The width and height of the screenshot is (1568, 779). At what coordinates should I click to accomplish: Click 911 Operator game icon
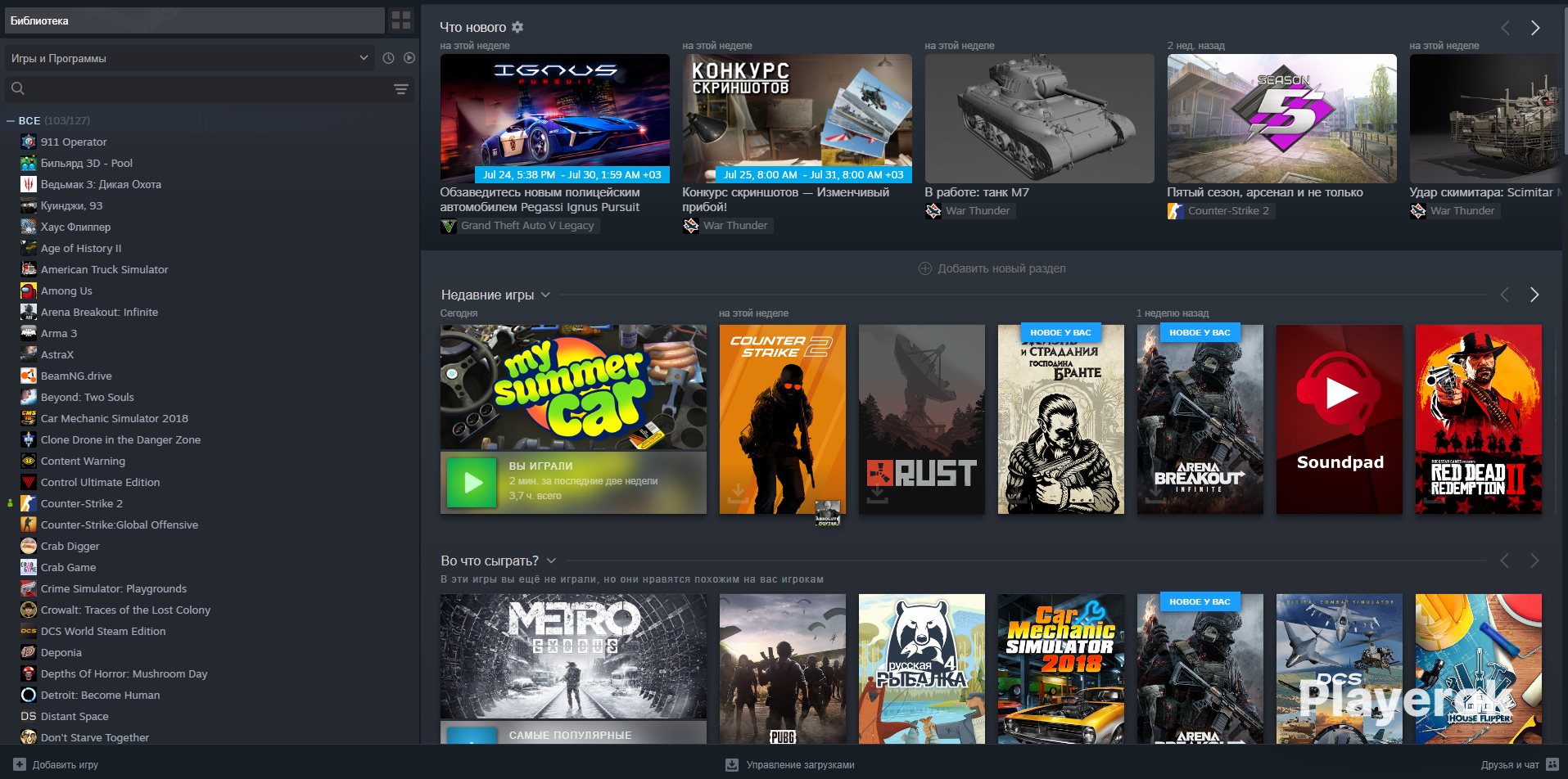pyautogui.click(x=29, y=142)
